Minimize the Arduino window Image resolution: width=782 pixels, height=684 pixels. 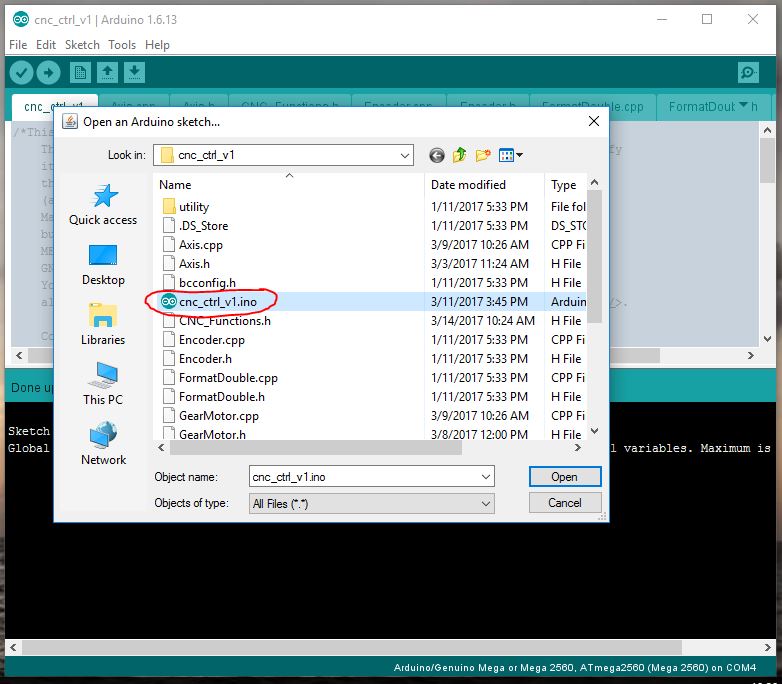click(x=662, y=19)
